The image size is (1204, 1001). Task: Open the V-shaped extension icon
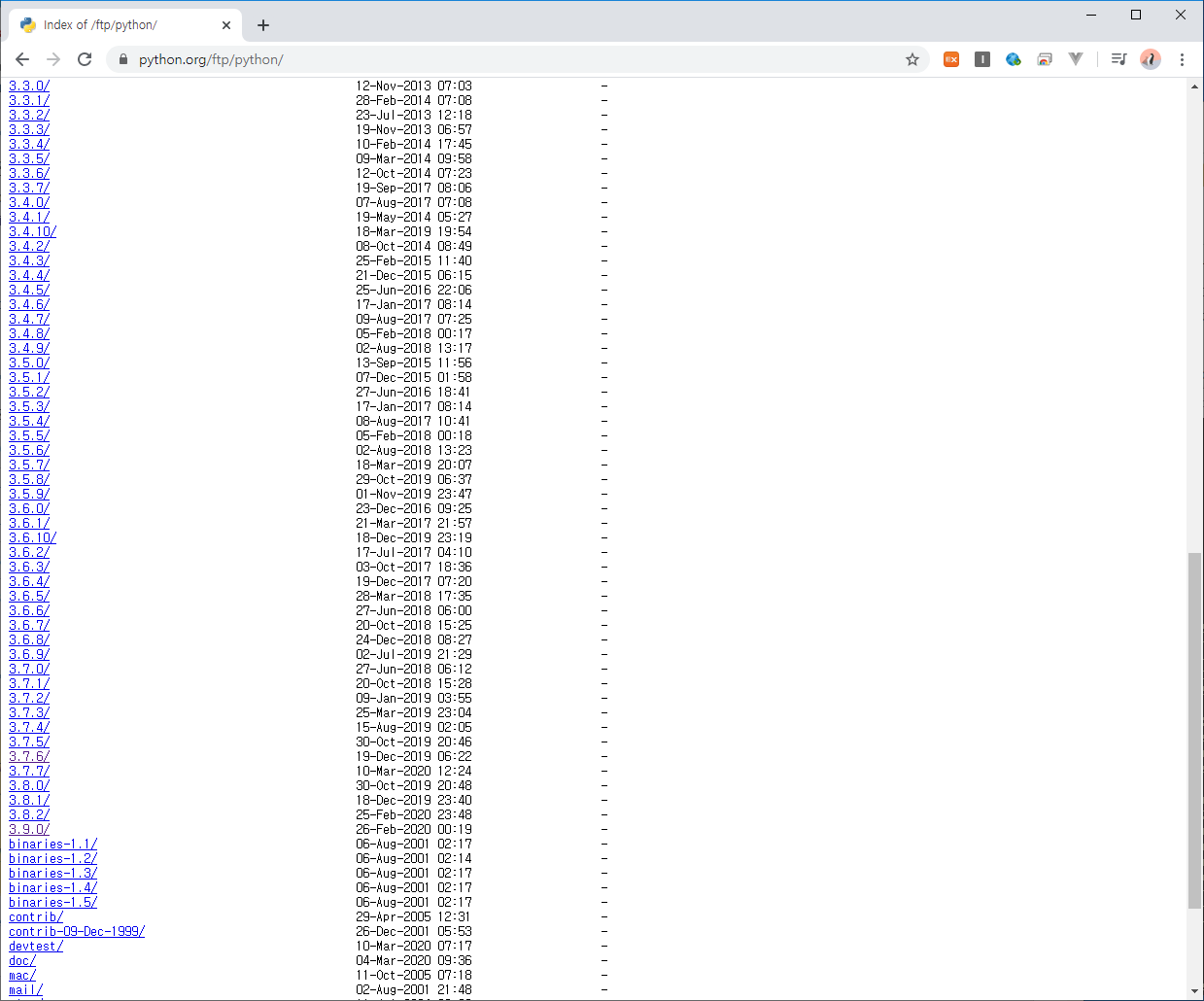click(x=1076, y=59)
